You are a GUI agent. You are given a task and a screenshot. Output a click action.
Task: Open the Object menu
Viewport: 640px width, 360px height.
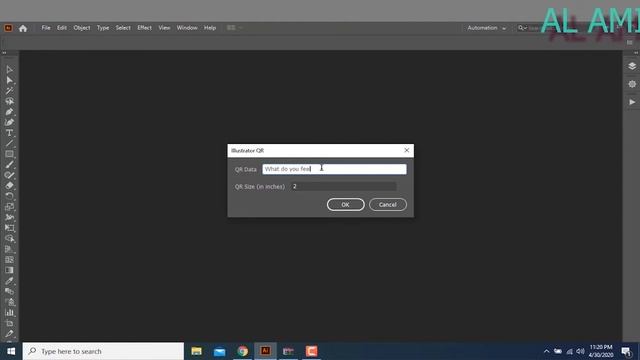[82, 28]
